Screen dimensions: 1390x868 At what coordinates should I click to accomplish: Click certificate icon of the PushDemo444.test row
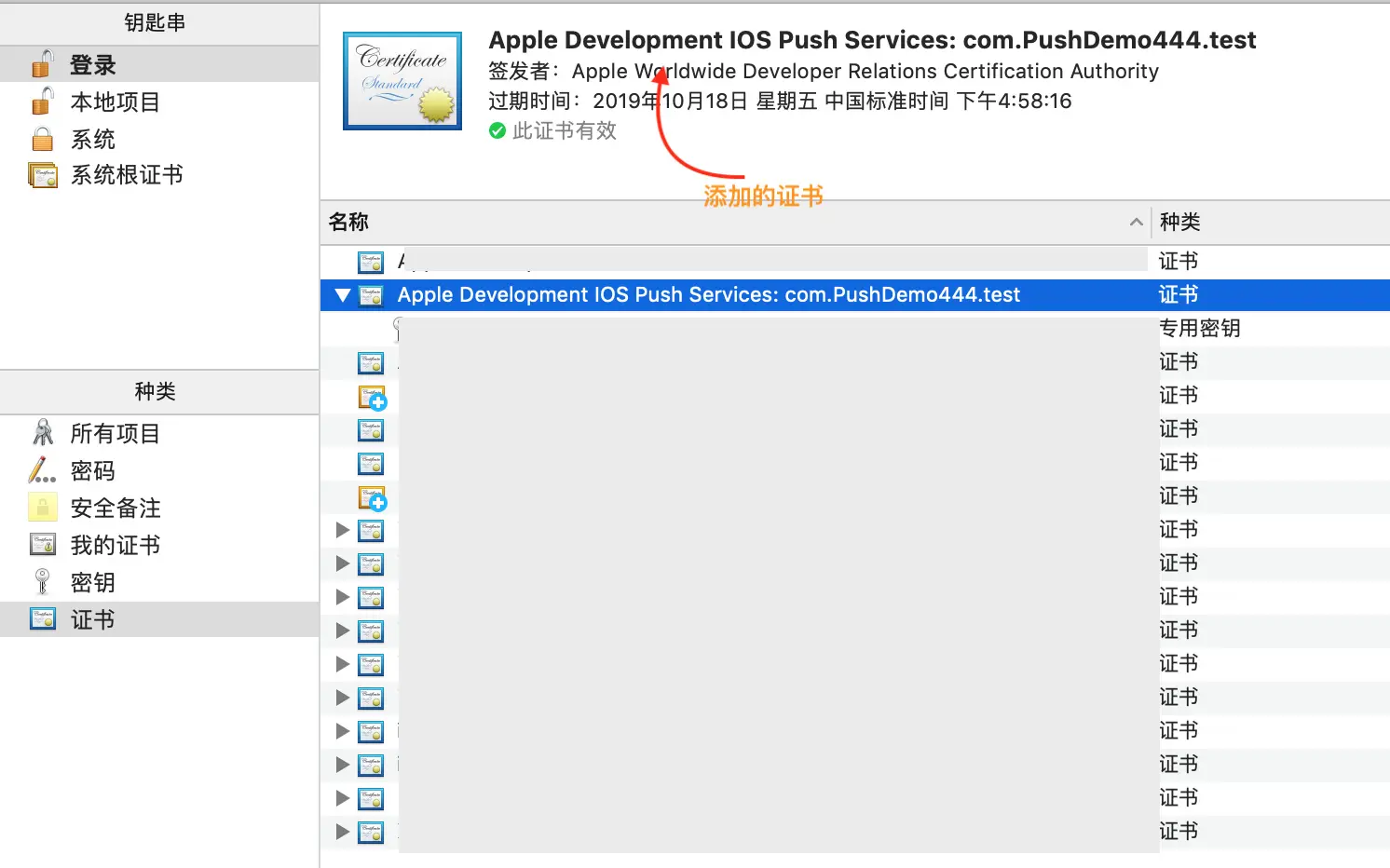pyautogui.click(x=371, y=295)
